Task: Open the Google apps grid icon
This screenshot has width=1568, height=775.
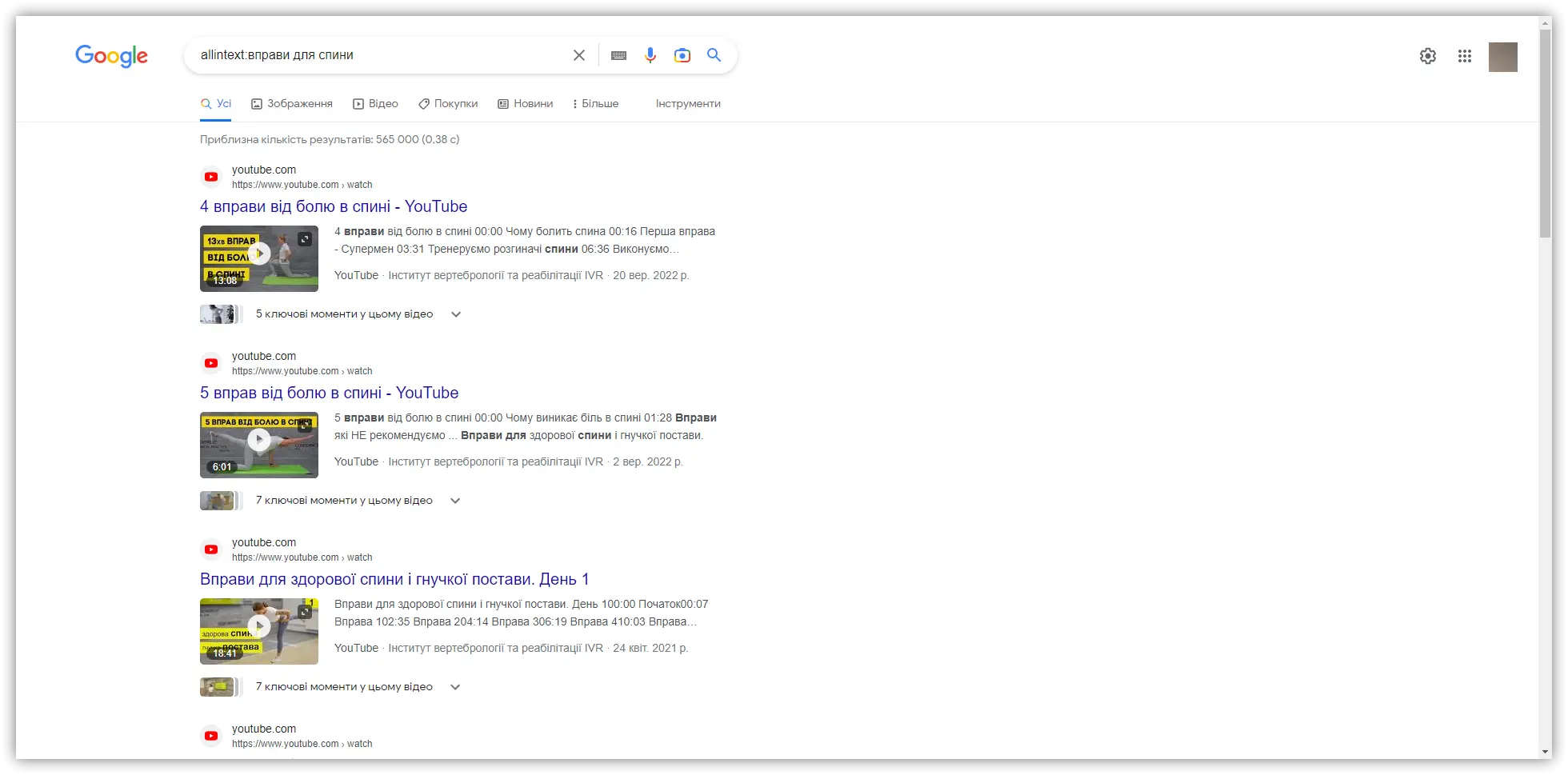Action: coord(1465,56)
